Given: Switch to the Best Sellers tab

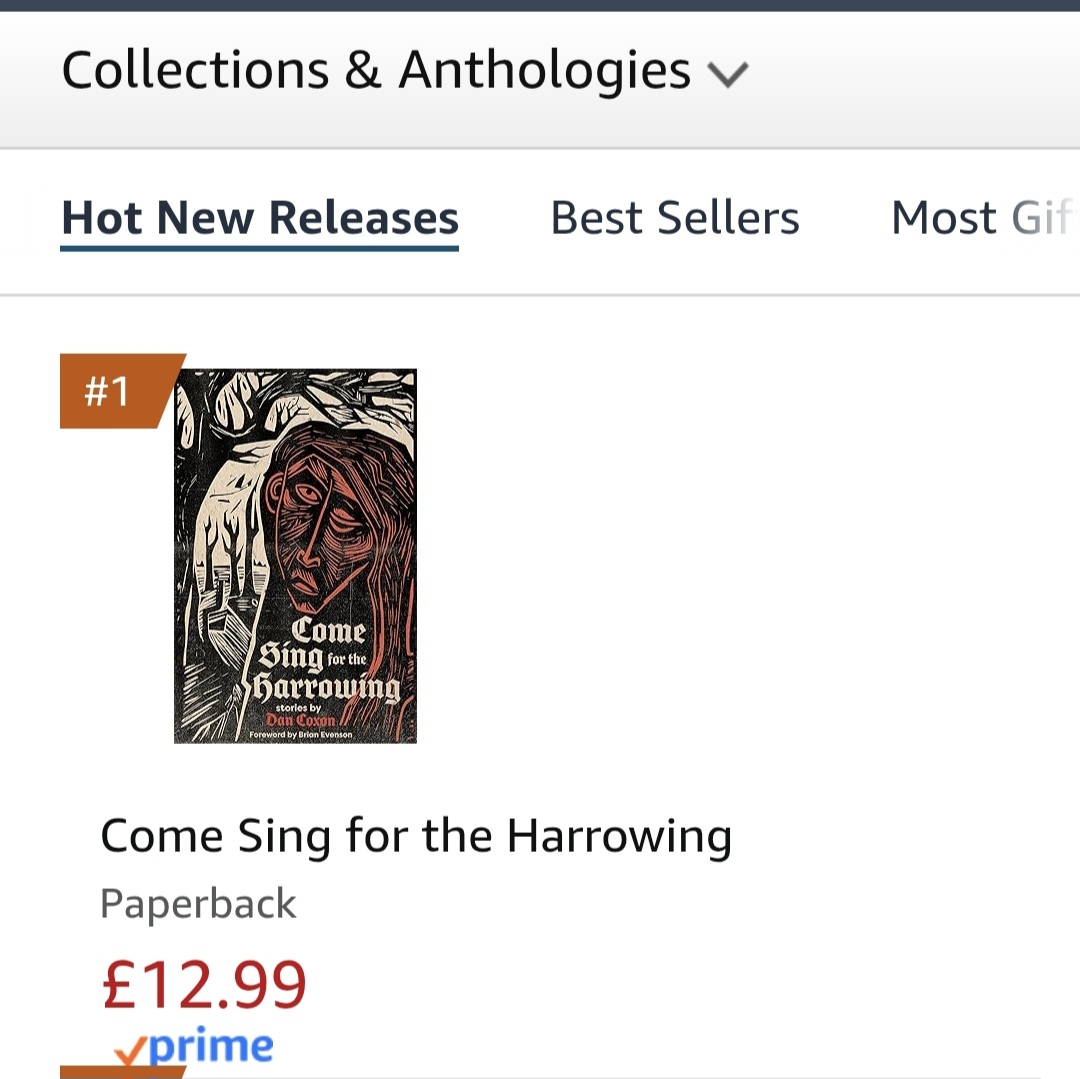Looking at the screenshot, I should pos(675,218).
